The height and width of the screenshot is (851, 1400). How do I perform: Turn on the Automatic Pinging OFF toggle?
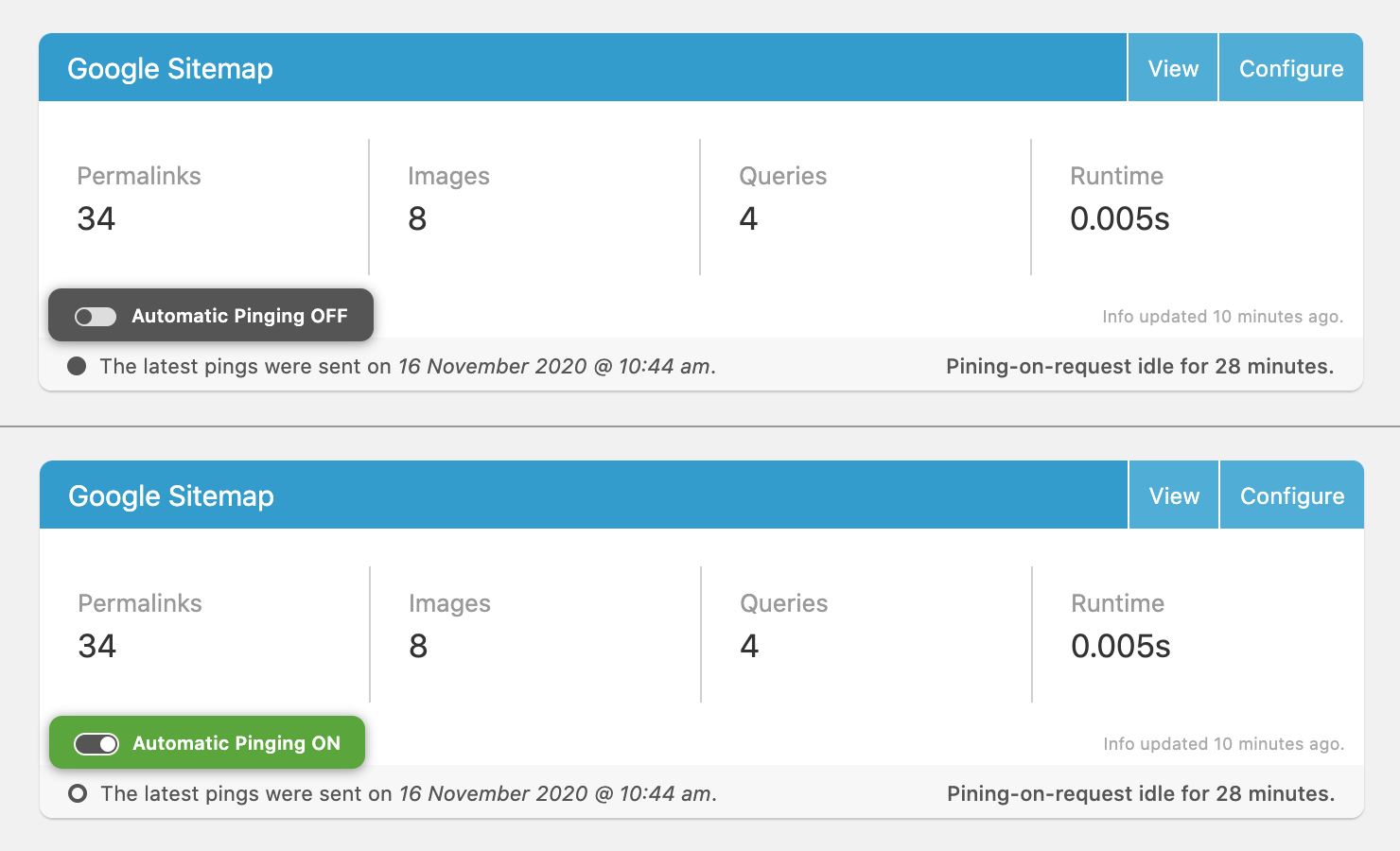pyautogui.click(x=96, y=316)
